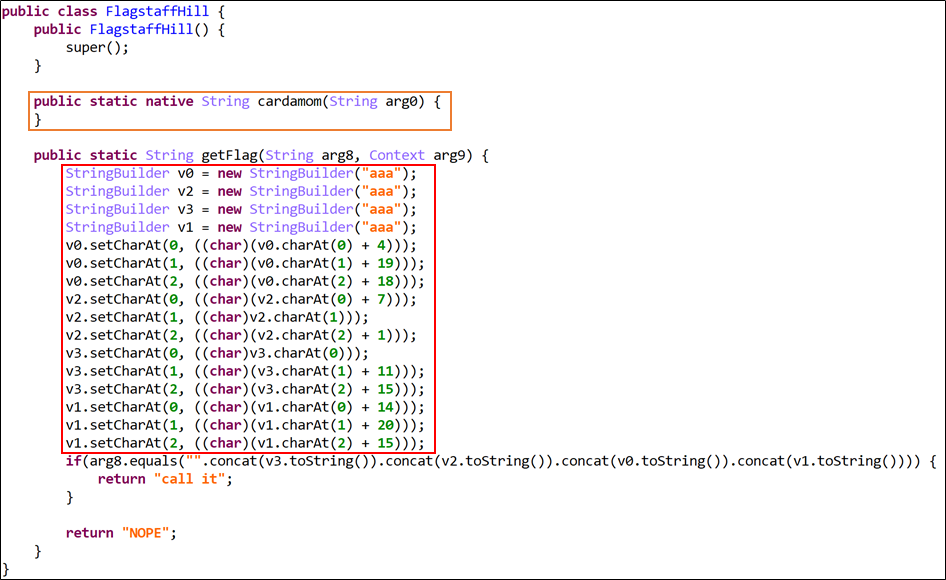Click the arg0 parameter of cardamom
The height and width of the screenshot is (580, 946).
click(401, 101)
